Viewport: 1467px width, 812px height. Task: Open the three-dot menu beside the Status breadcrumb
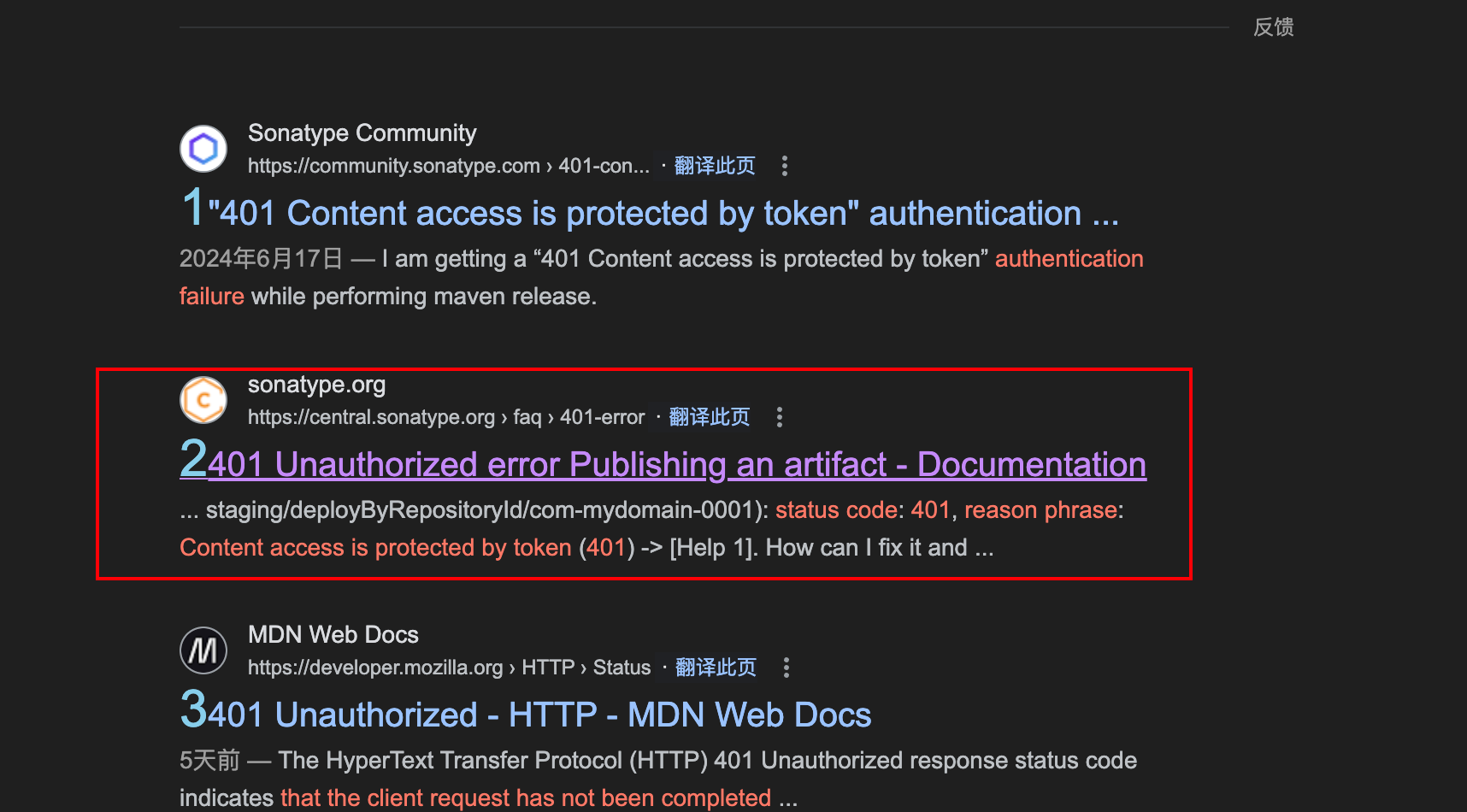pos(786,668)
